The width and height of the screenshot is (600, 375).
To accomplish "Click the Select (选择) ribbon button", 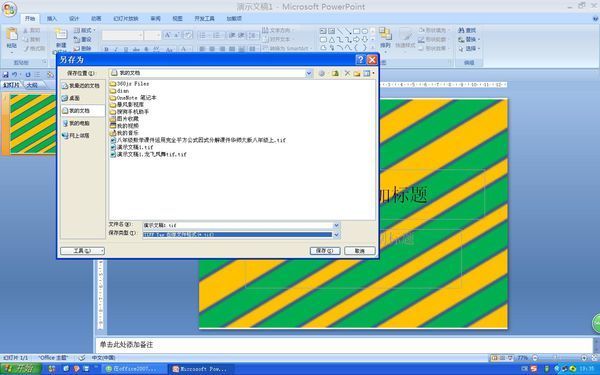I will tap(469, 49).
